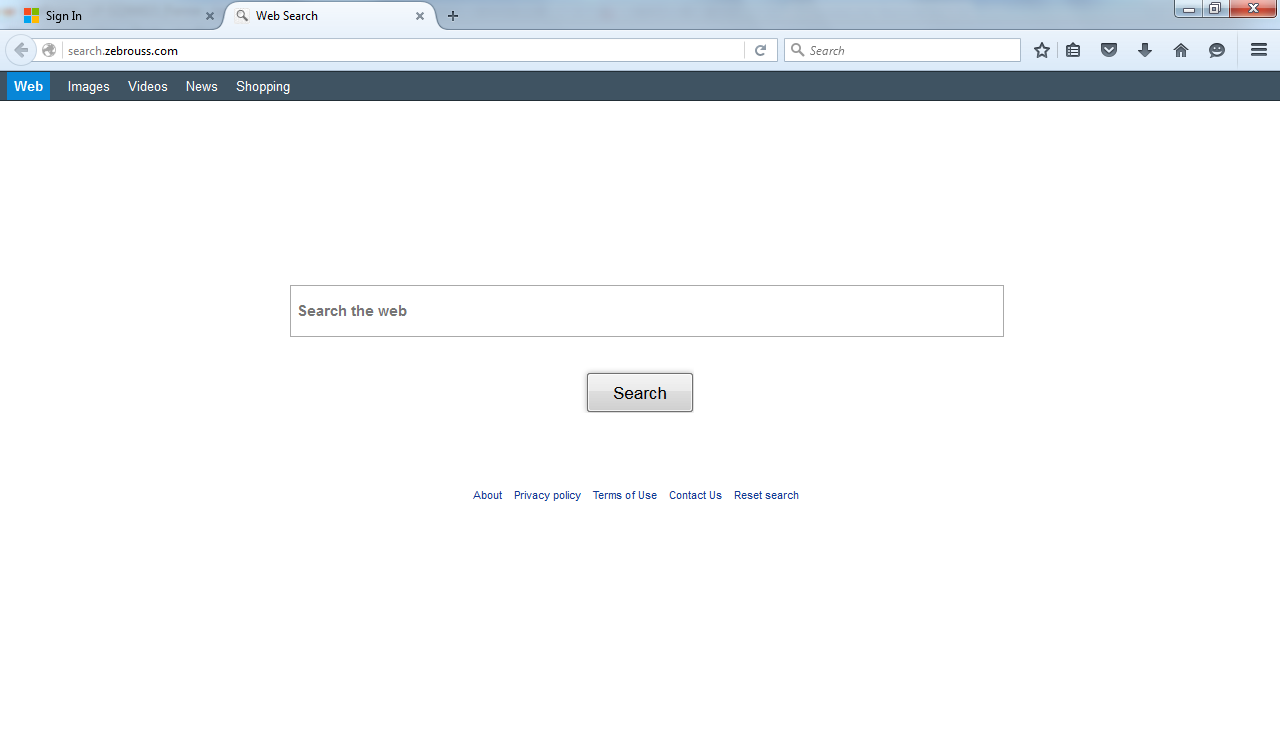The height and width of the screenshot is (755, 1280).
Task: Switch to News search category
Action: click(x=201, y=86)
